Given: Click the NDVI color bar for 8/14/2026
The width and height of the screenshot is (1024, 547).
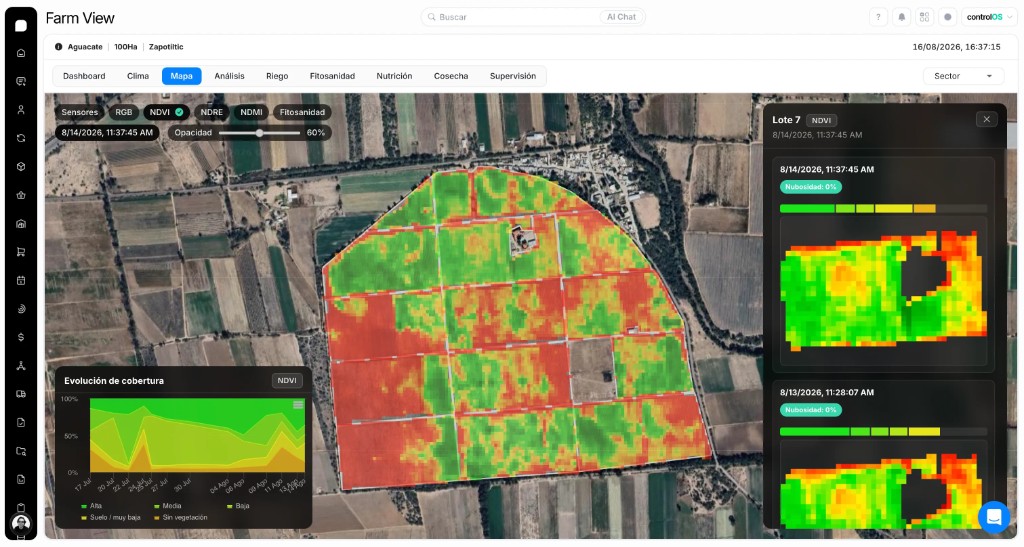Looking at the screenshot, I should 883,209.
